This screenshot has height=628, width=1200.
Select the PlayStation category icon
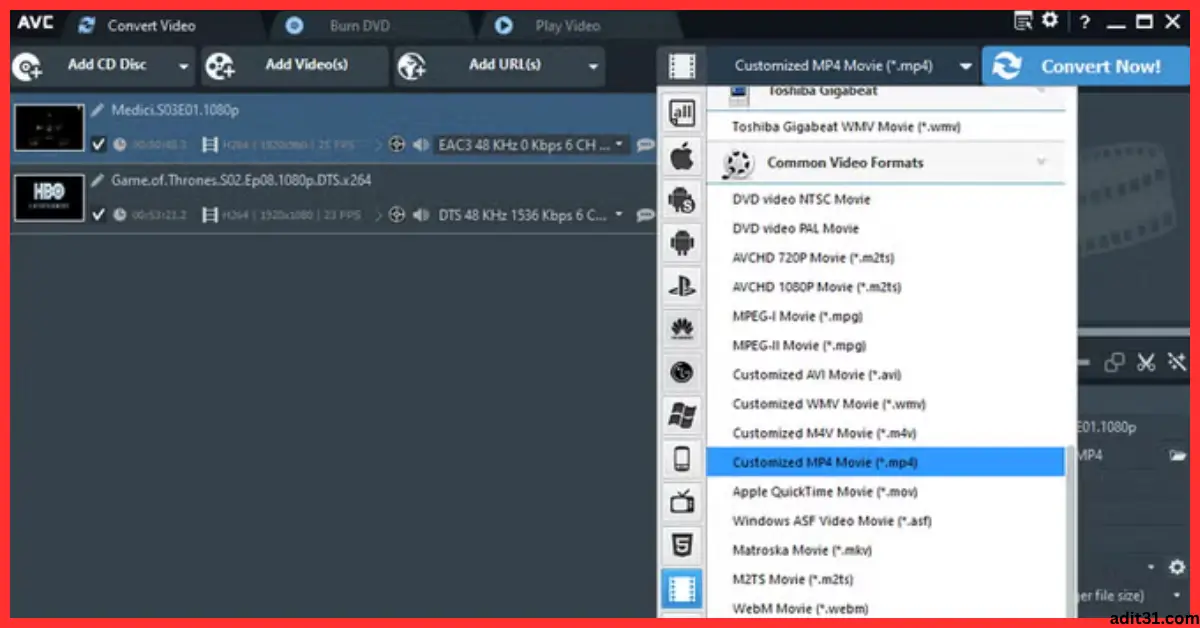(x=682, y=286)
